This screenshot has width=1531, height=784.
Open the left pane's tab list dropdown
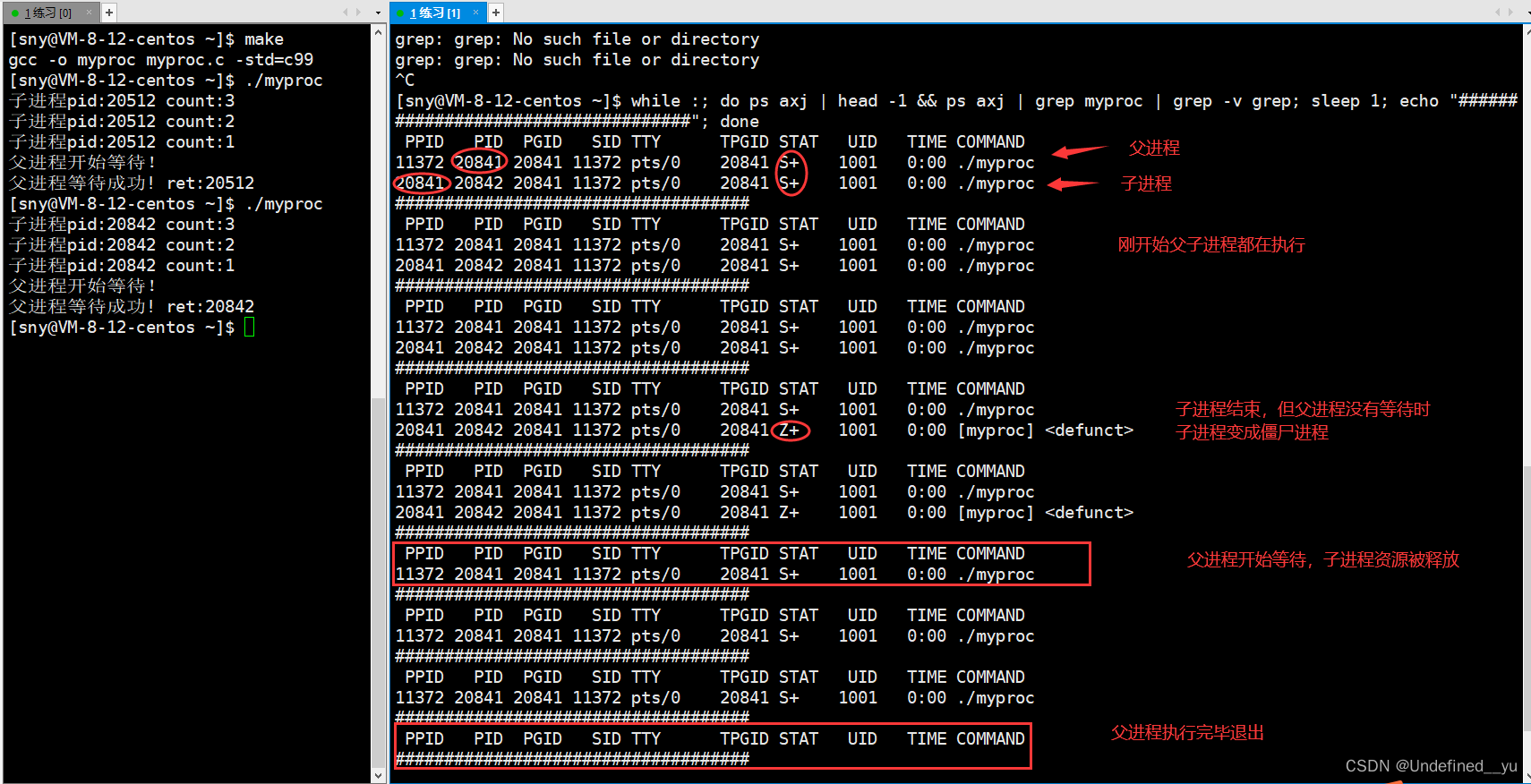click(378, 13)
